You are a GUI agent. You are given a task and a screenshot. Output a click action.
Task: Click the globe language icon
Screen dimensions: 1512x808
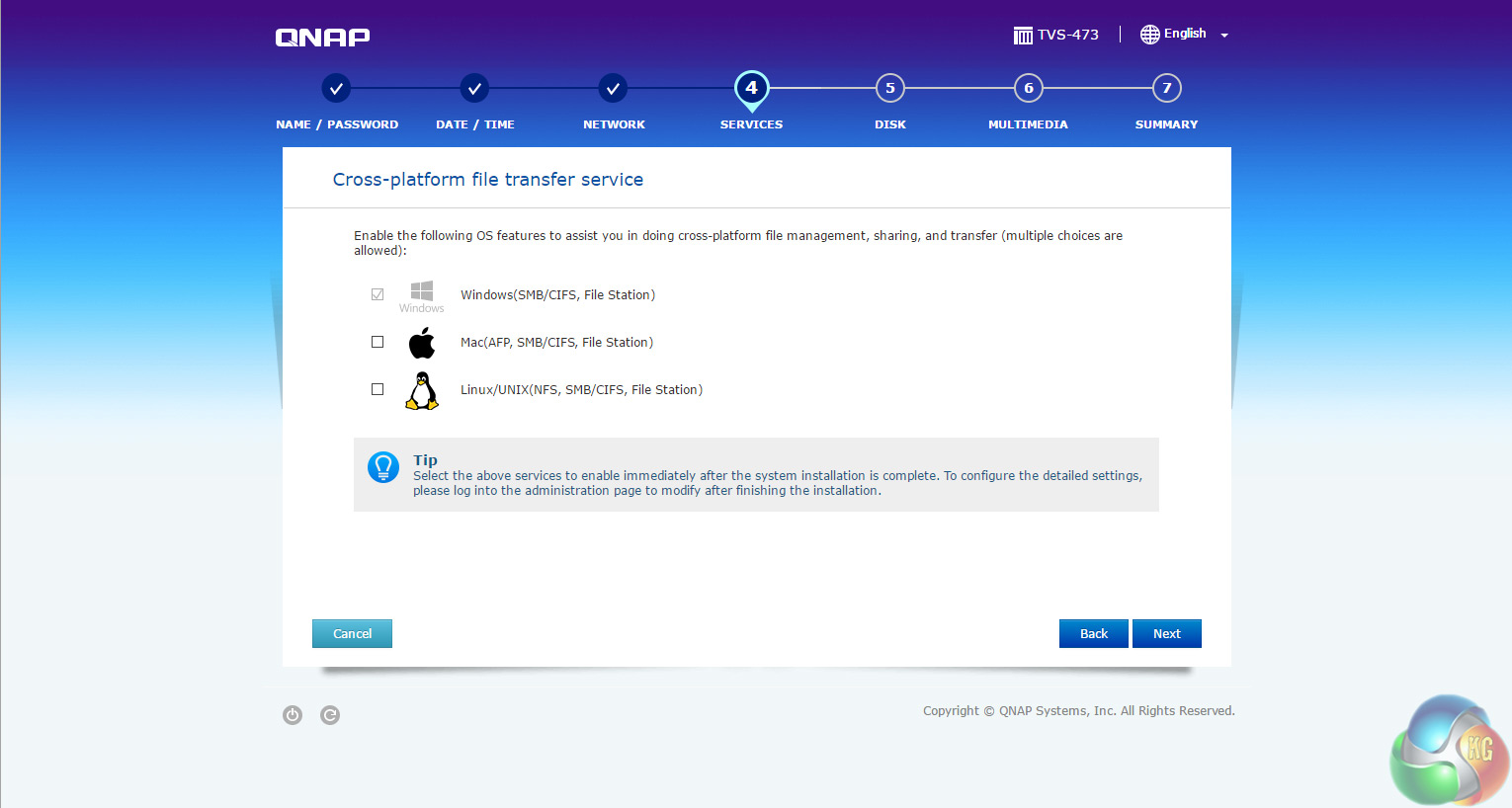(1149, 35)
